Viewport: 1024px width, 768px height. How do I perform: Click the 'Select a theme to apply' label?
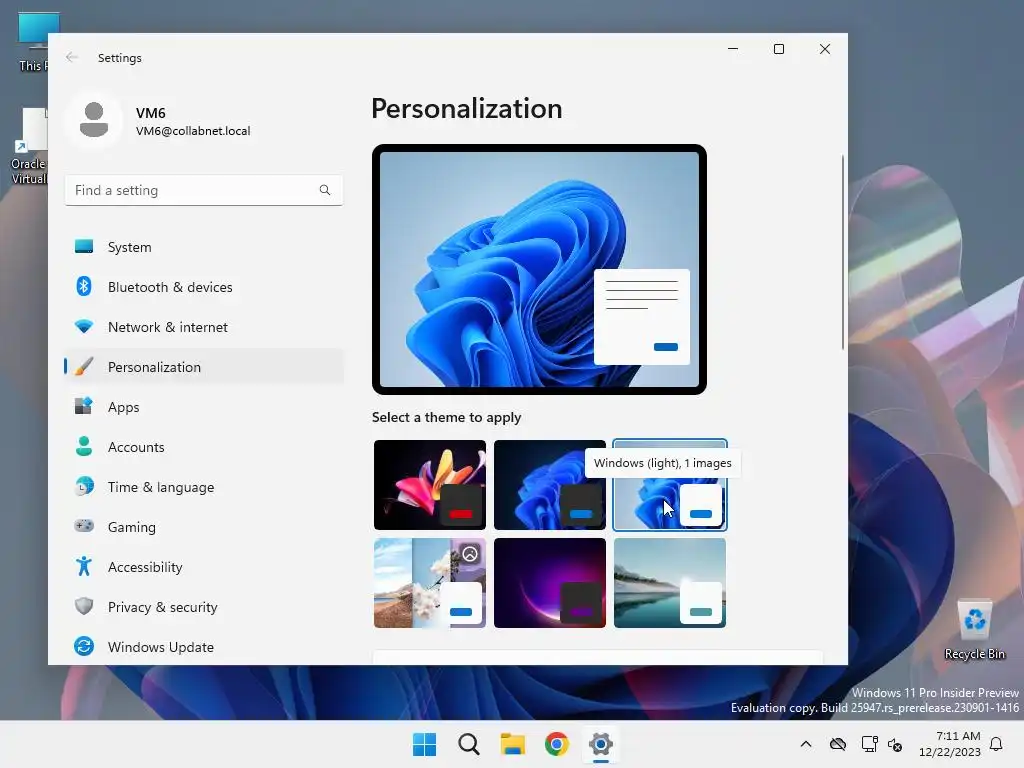tap(446, 417)
